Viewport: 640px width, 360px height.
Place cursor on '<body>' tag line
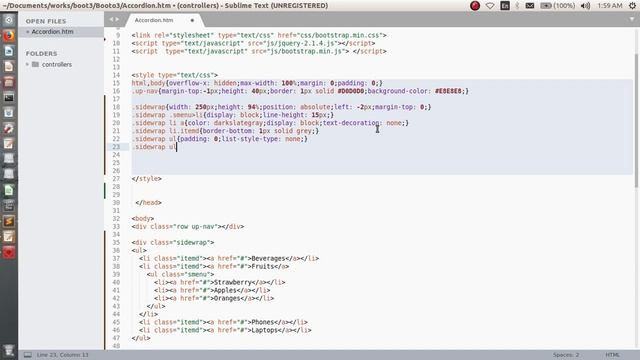point(142,218)
